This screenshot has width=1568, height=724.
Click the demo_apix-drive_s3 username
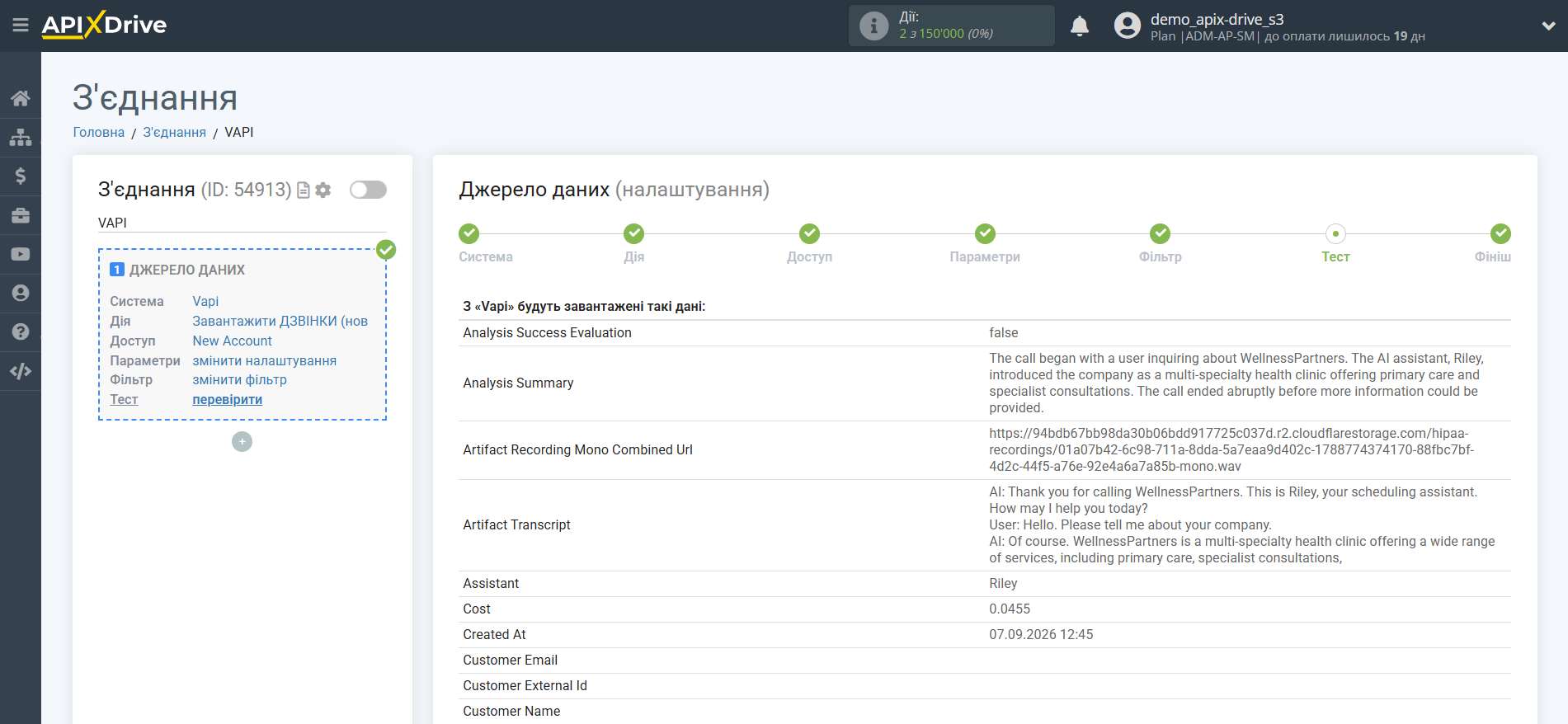tap(1217, 19)
